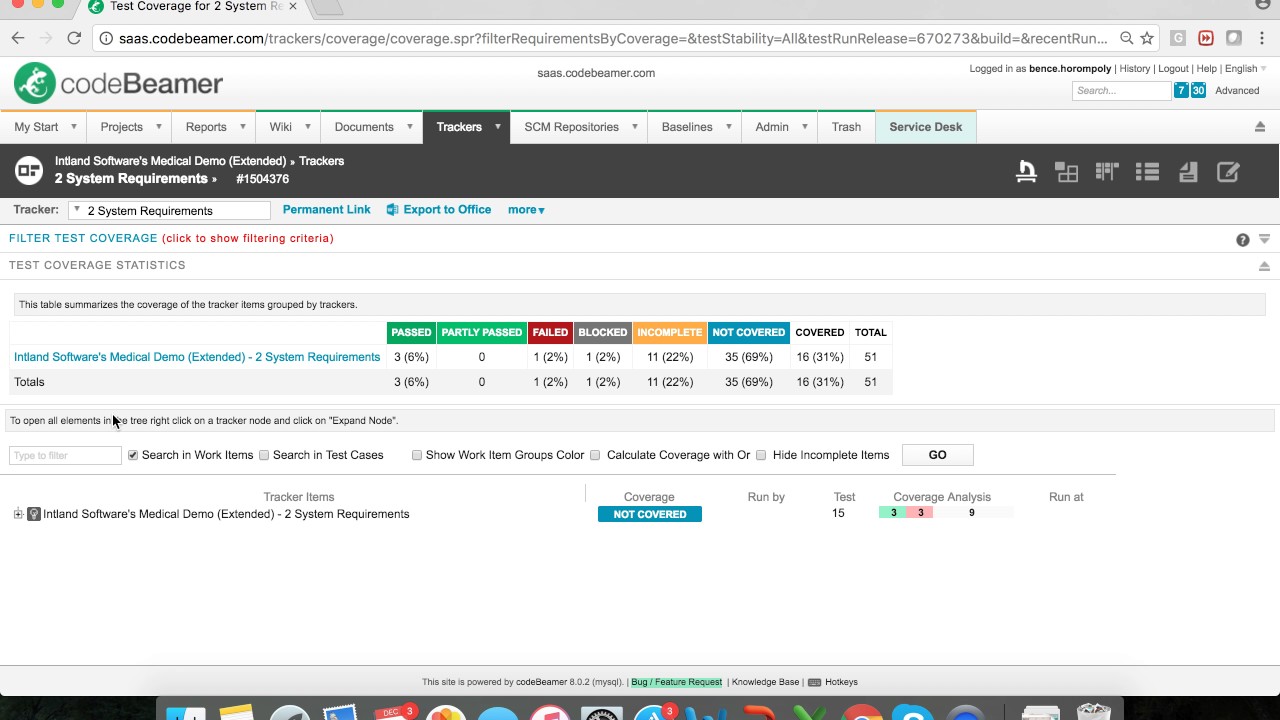The width and height of the screenshot is (1280, 720).
Task: Open the Medical Demo project link in statistics table
Action: pyautogui.click(x=197, y=357)
